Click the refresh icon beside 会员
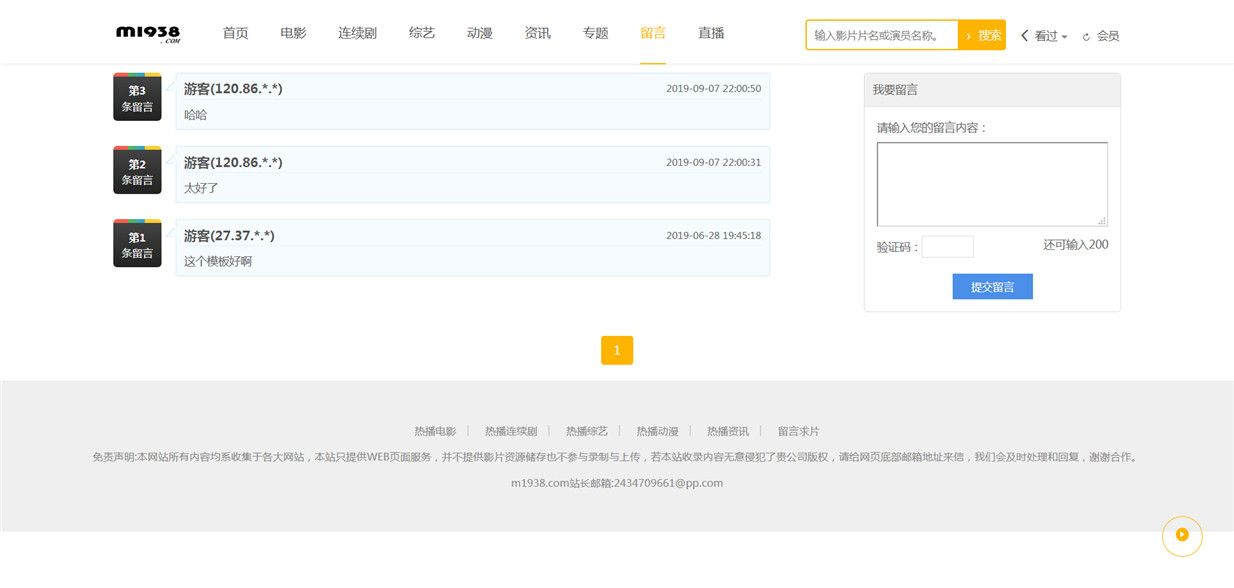The height and width of the screenshot is (588, 1234). coord(1086,37)
